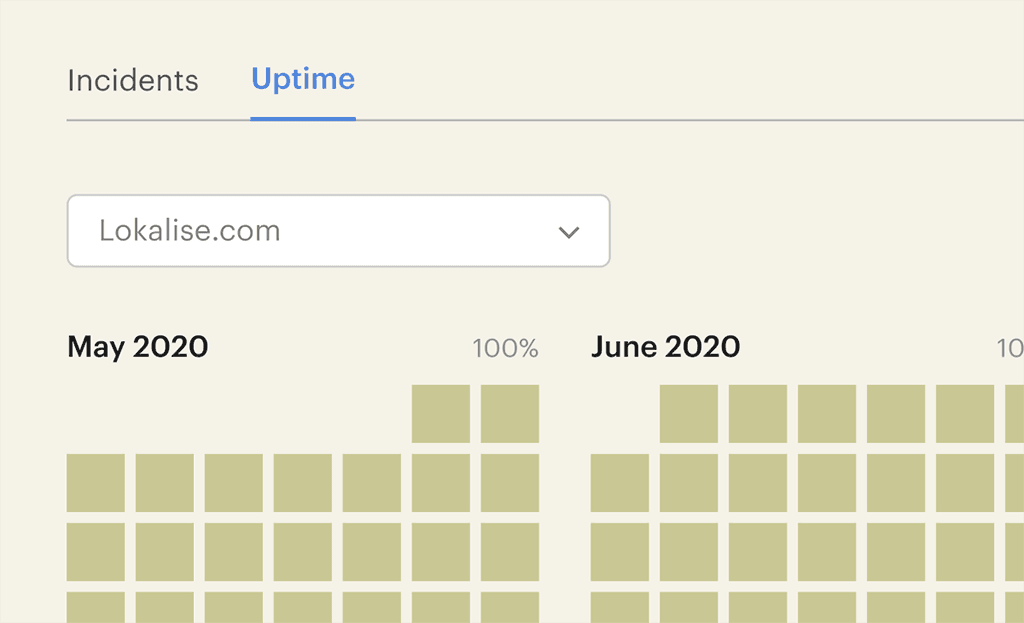Screen dimensions: 1024x623
Task: Click first square of May's third row
Action: tap(96, 552)
